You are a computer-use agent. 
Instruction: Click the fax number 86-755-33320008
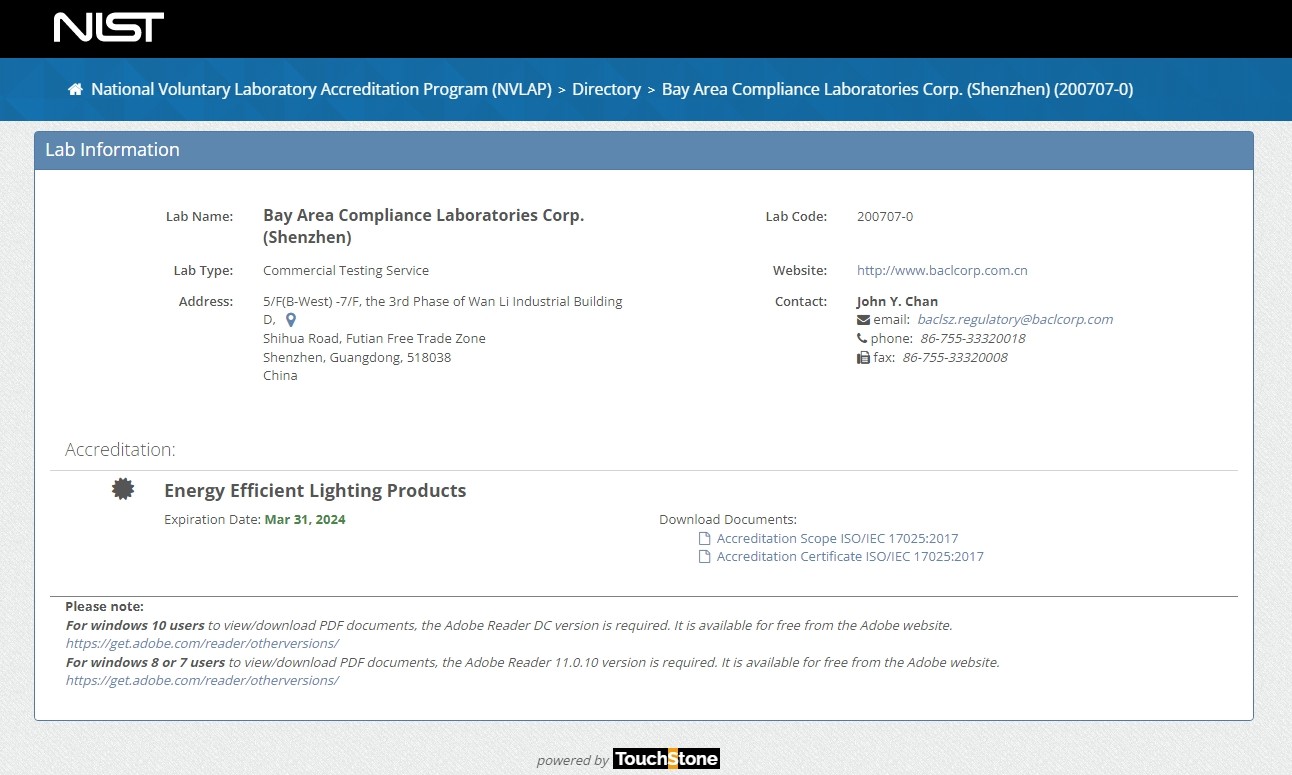955,357
